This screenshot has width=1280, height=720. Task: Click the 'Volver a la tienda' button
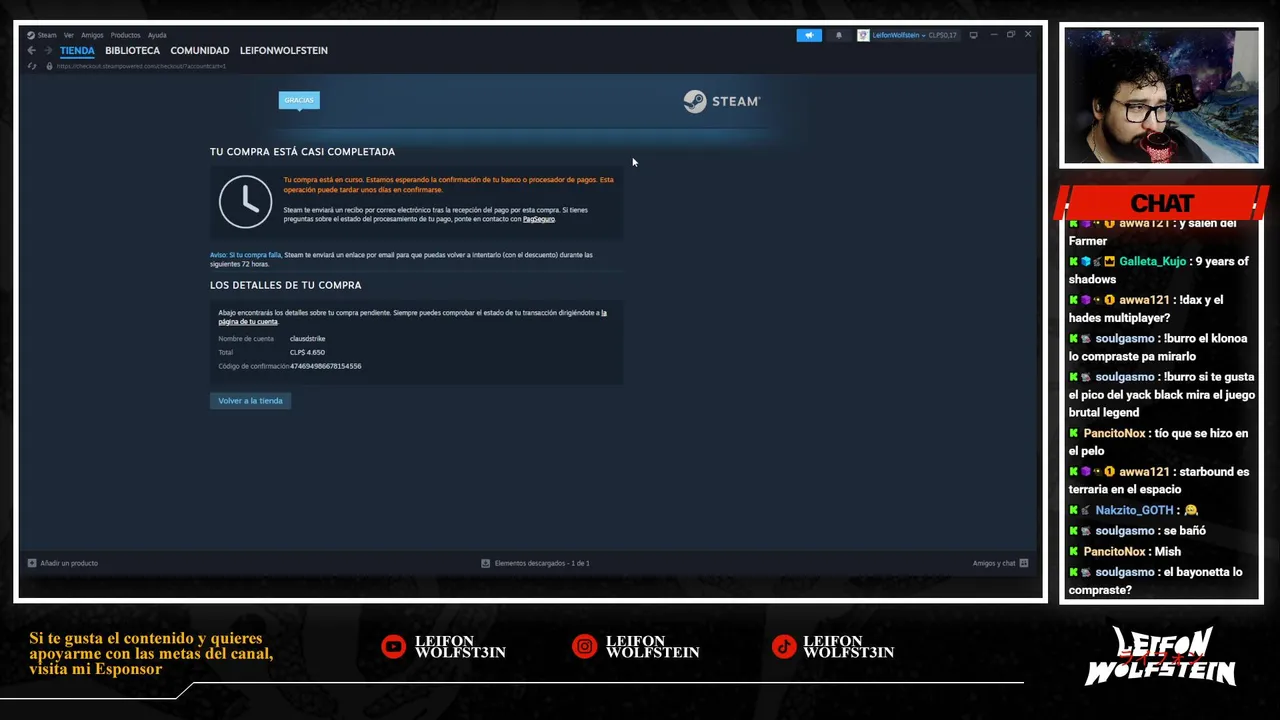(250, 401)
